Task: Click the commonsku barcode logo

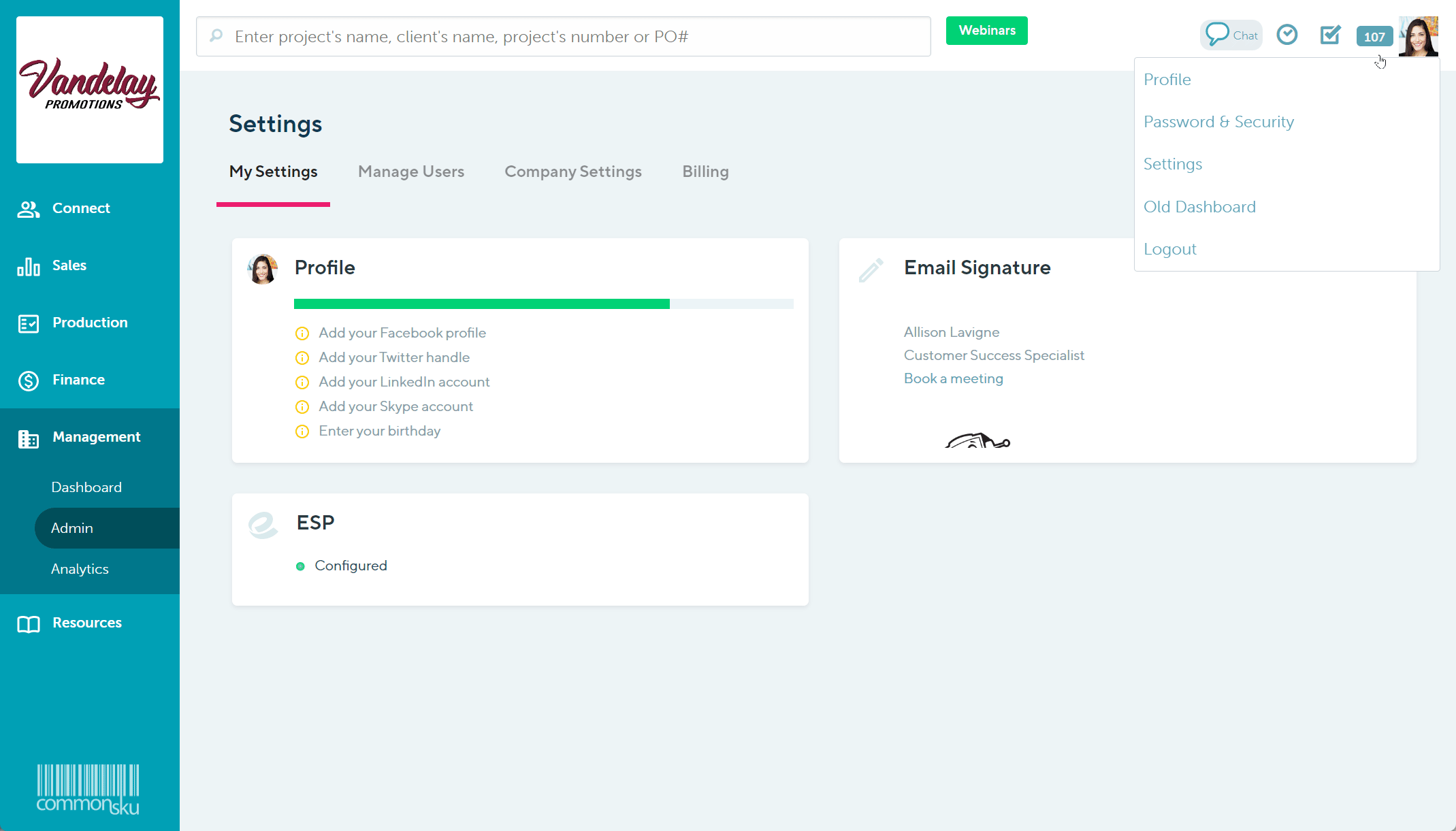Action: [x=88, y=789]
